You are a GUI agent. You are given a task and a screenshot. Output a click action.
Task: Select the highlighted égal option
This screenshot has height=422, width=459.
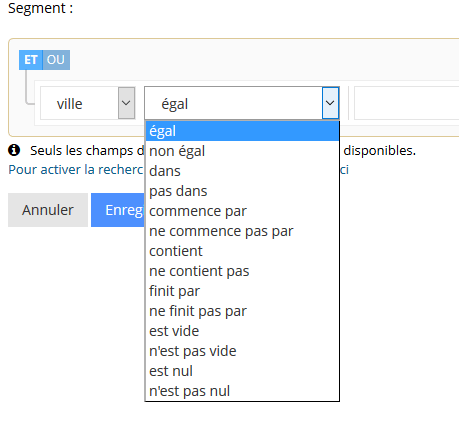[x=242, y=131]
